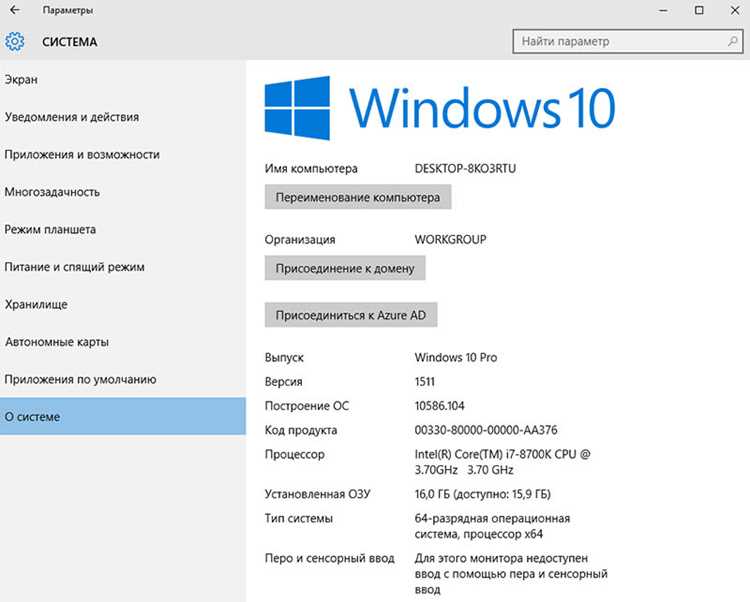Click the Присоединение к домену button
750x602 pixels.
(345, 268)
